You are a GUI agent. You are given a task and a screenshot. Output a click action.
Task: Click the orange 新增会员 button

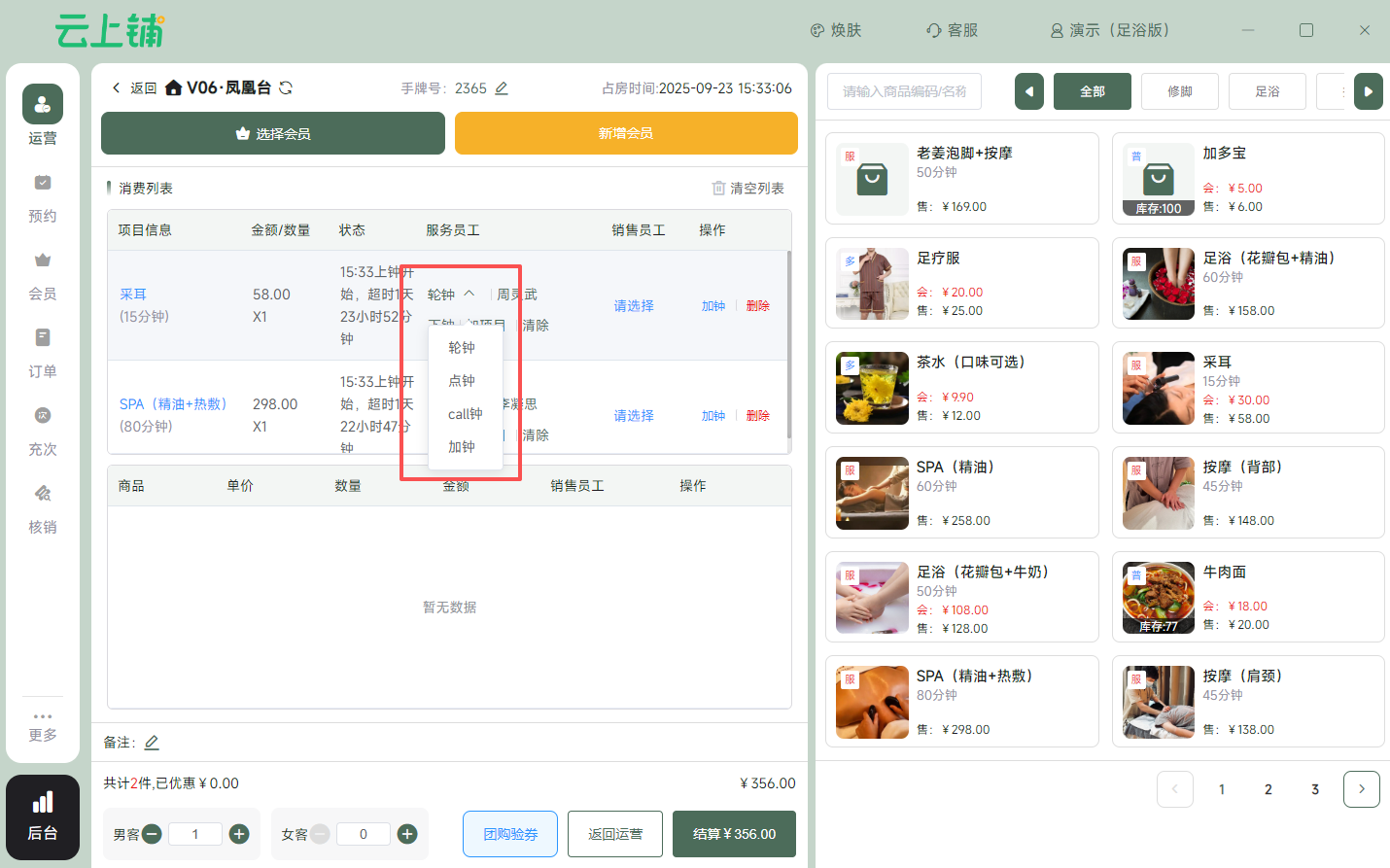[x=626, y=133]
